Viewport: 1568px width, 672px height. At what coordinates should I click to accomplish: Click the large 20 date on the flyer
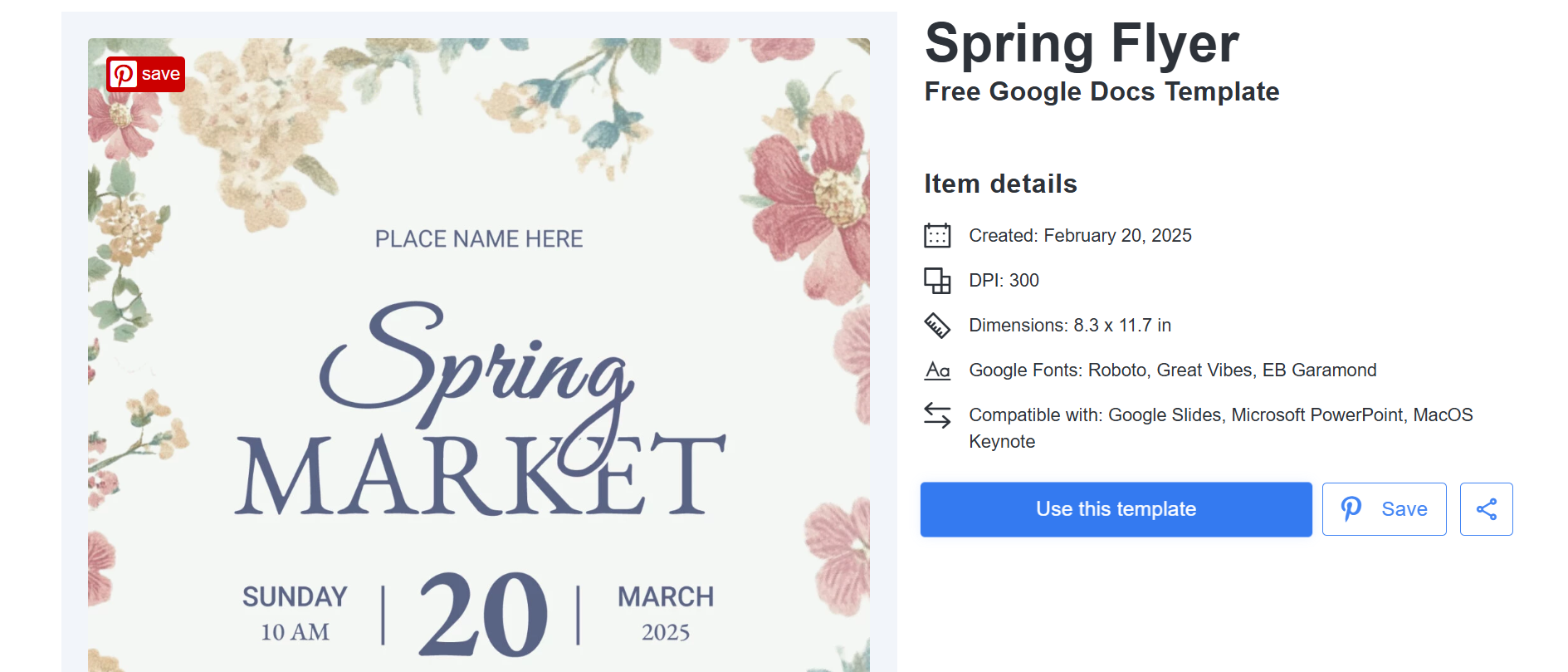[x=482, y=615]
